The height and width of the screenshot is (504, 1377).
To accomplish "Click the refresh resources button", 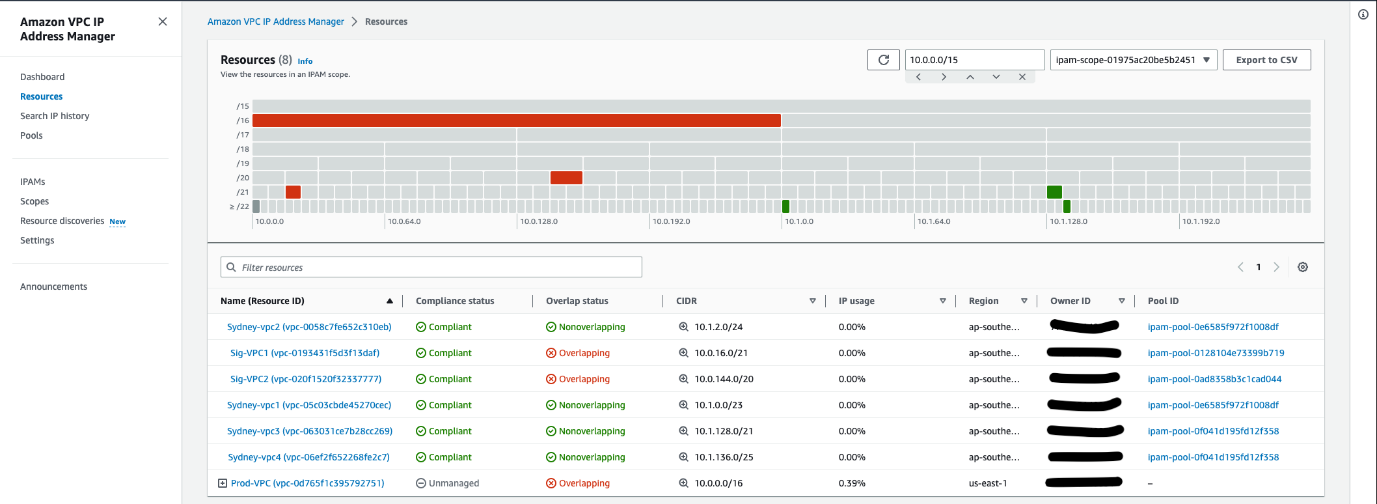I will tap(883, 60).
